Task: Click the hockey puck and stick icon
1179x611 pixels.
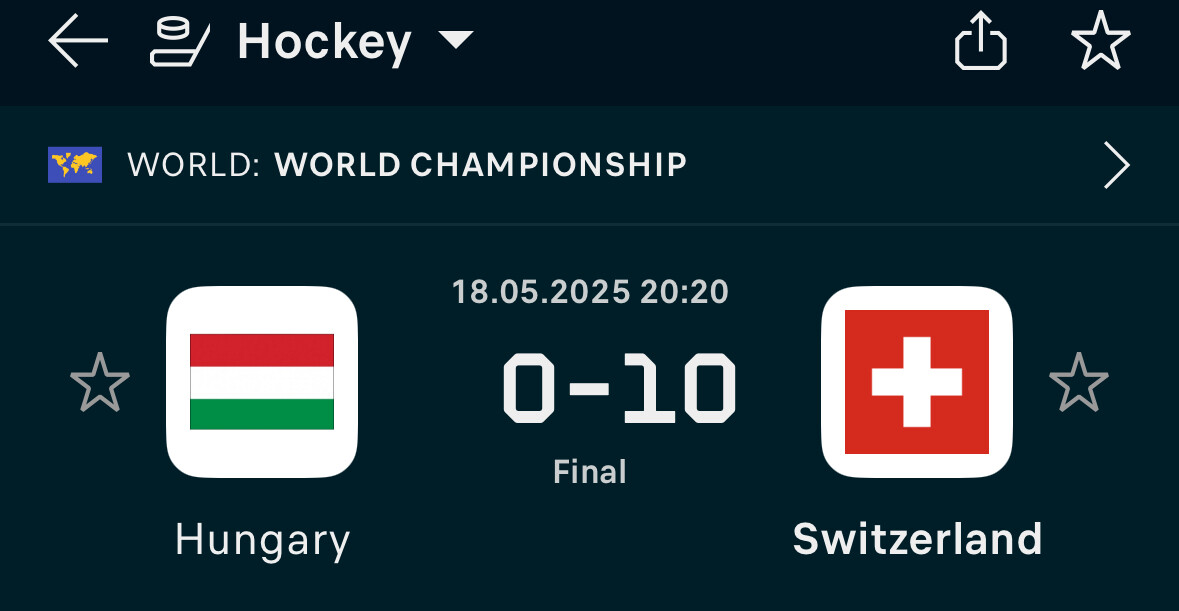Action: click(x=180, y=42)
